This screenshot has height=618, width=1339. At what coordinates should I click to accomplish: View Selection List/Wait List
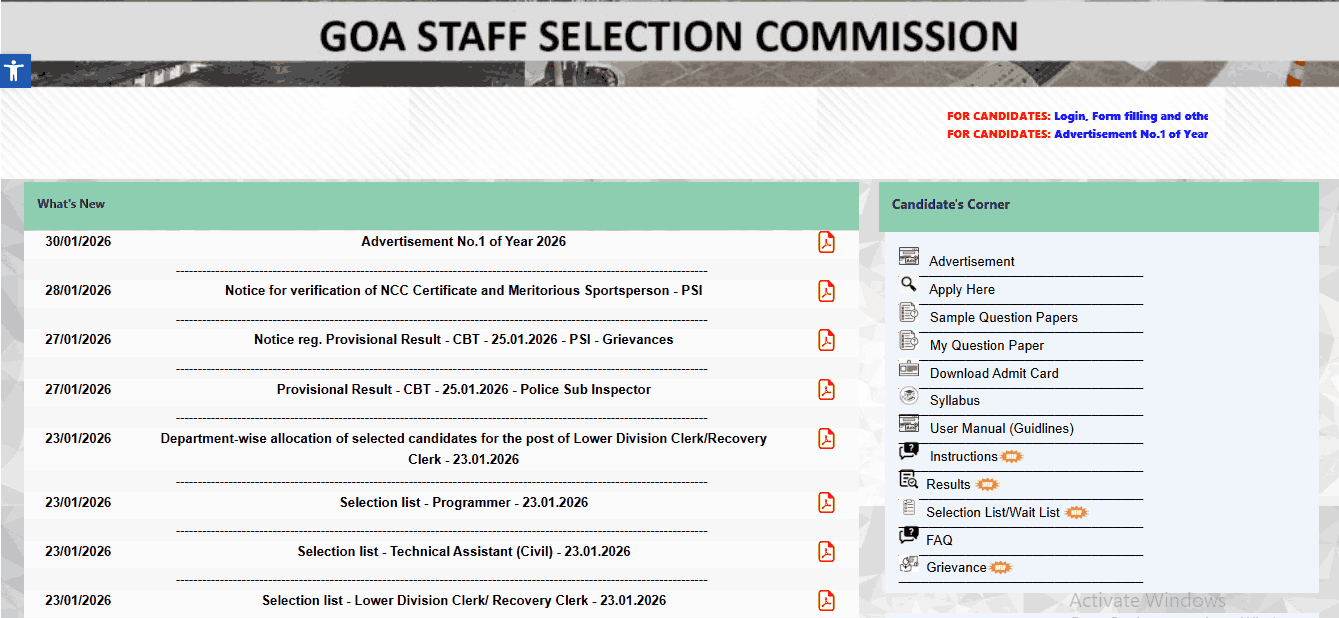click(992, 513)
